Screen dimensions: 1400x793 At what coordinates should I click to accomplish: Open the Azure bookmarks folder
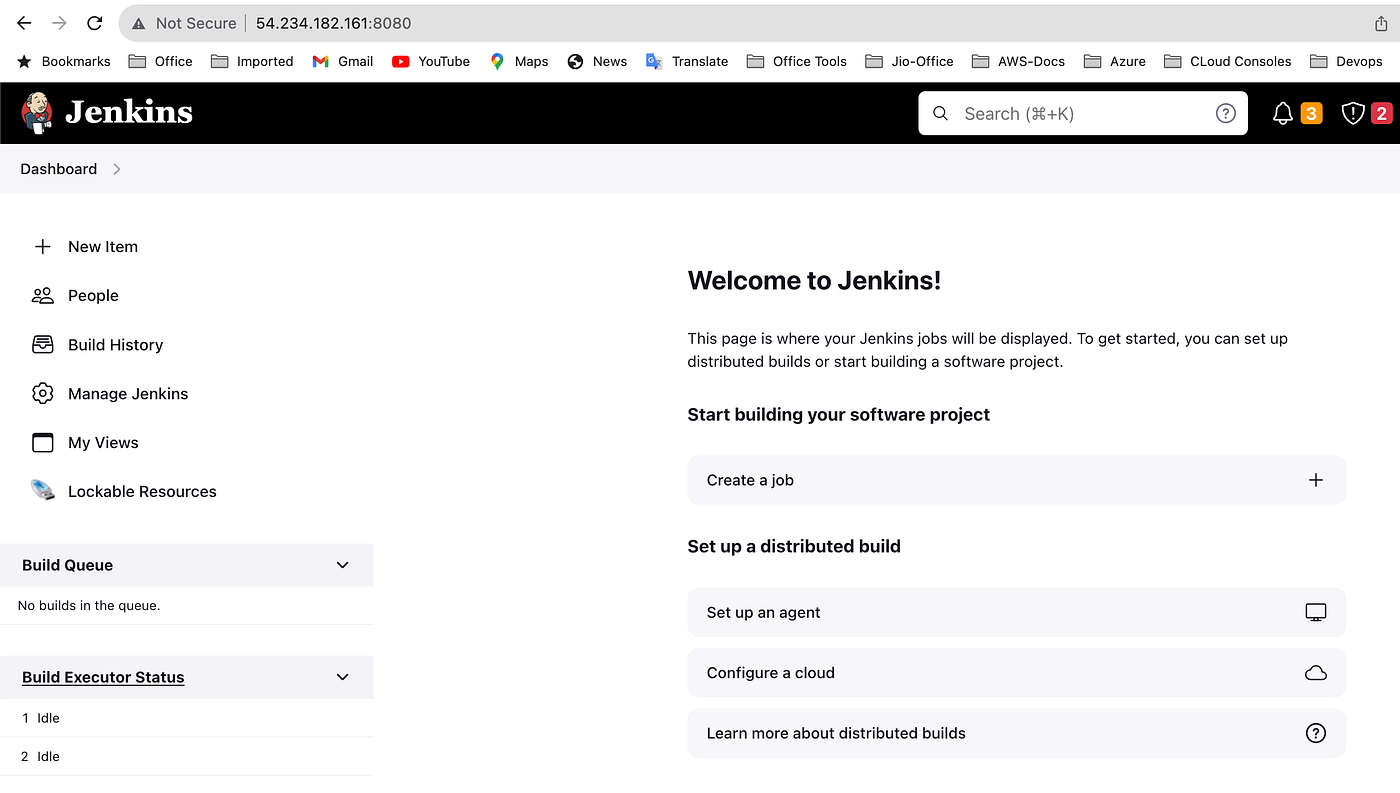point(1114,61)
